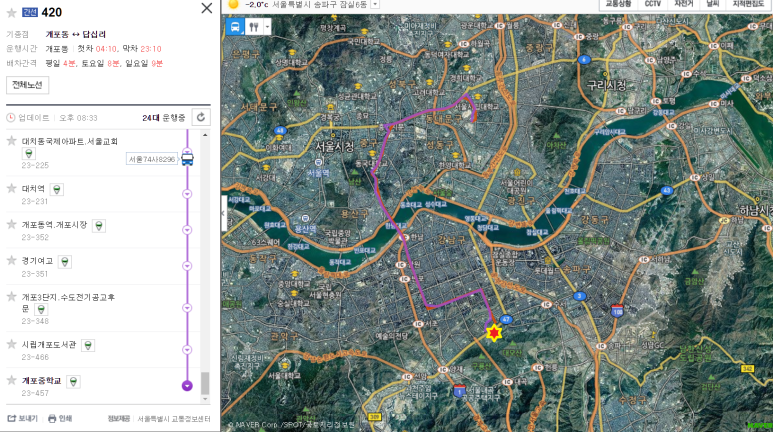Image resolution: width=773 pixels, height=432 pixels.
Task: Star the 대치동국제아파트.서울교회 stop
Action: coord(11,141)
